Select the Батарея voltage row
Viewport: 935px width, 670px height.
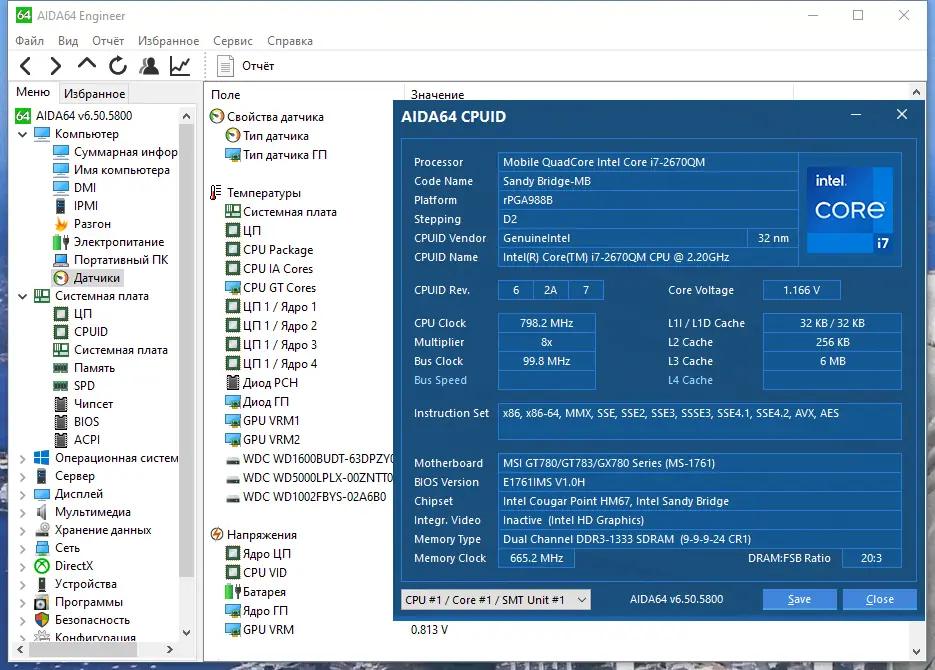click(264, 592)
